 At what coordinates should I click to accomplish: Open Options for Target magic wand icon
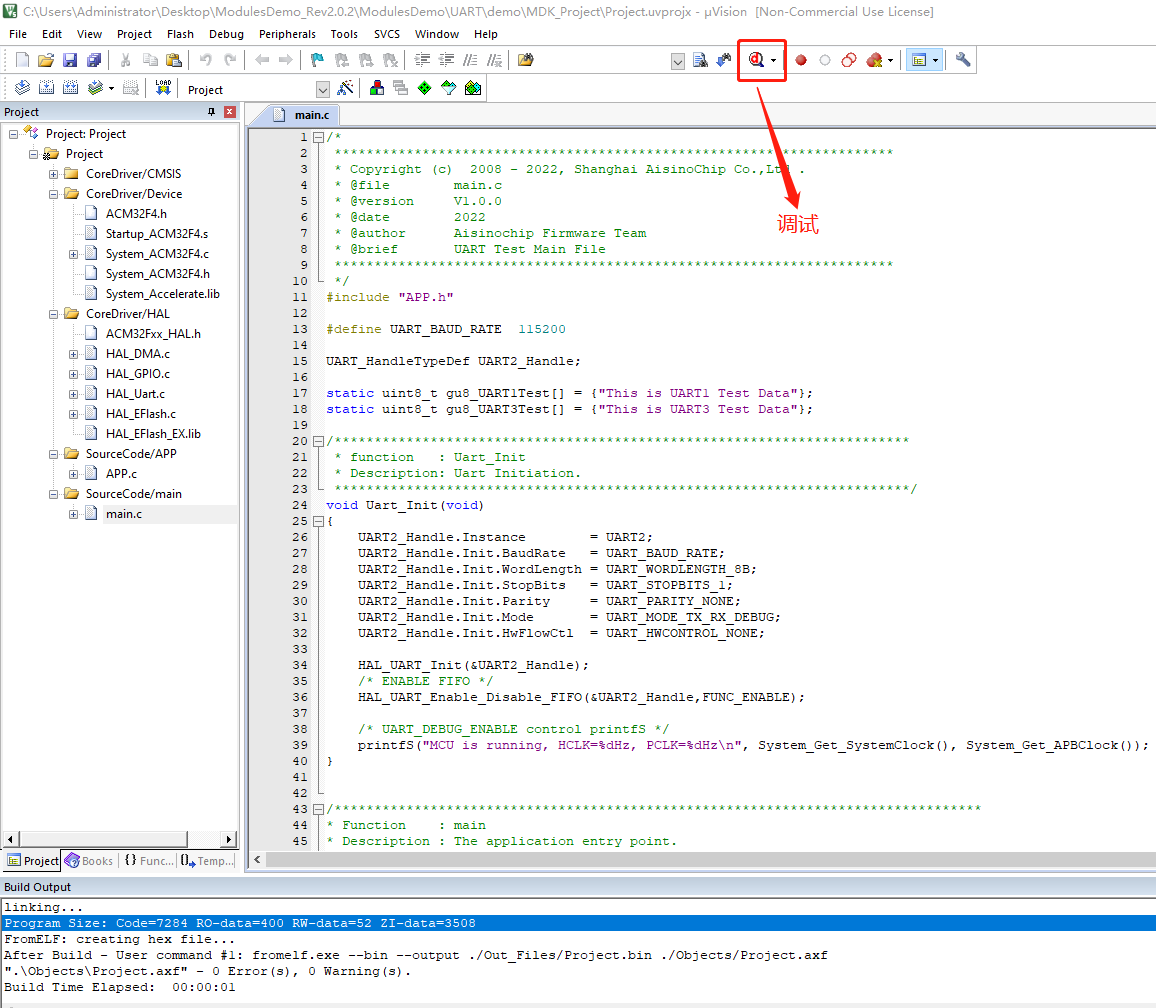[346, 89]
